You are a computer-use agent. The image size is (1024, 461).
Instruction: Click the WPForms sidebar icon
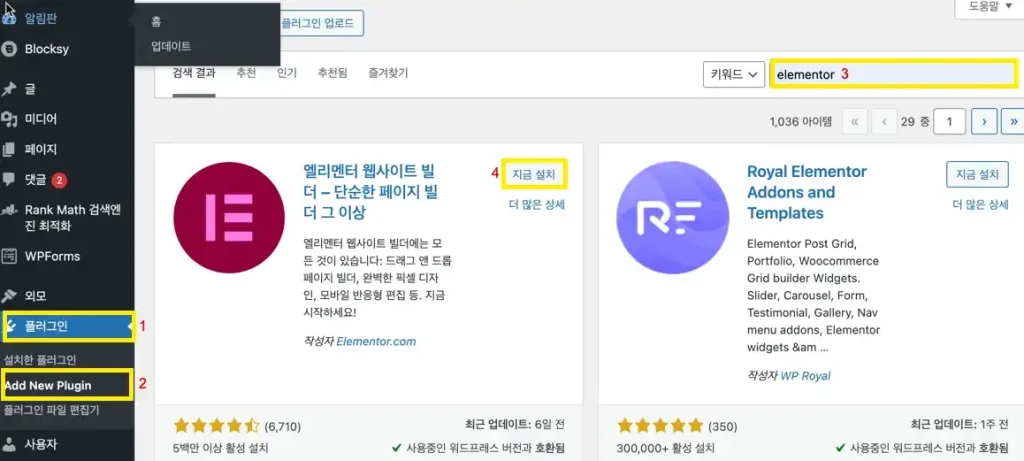pyautogui.click(x=10, y=256)
